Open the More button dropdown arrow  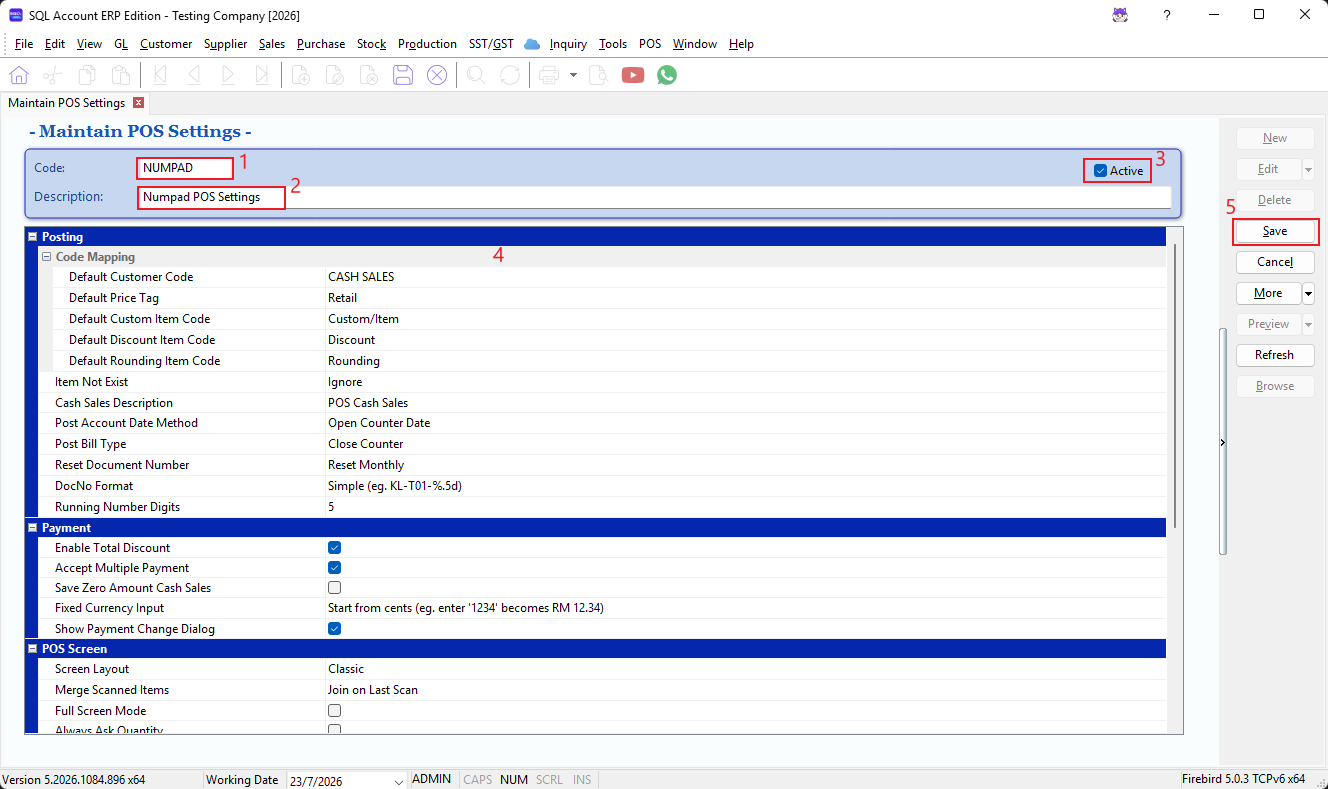pos(1308,293)
